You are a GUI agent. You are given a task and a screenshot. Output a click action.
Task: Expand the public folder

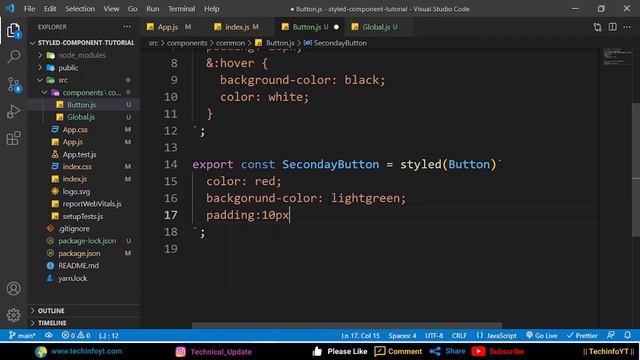[84, 67]
